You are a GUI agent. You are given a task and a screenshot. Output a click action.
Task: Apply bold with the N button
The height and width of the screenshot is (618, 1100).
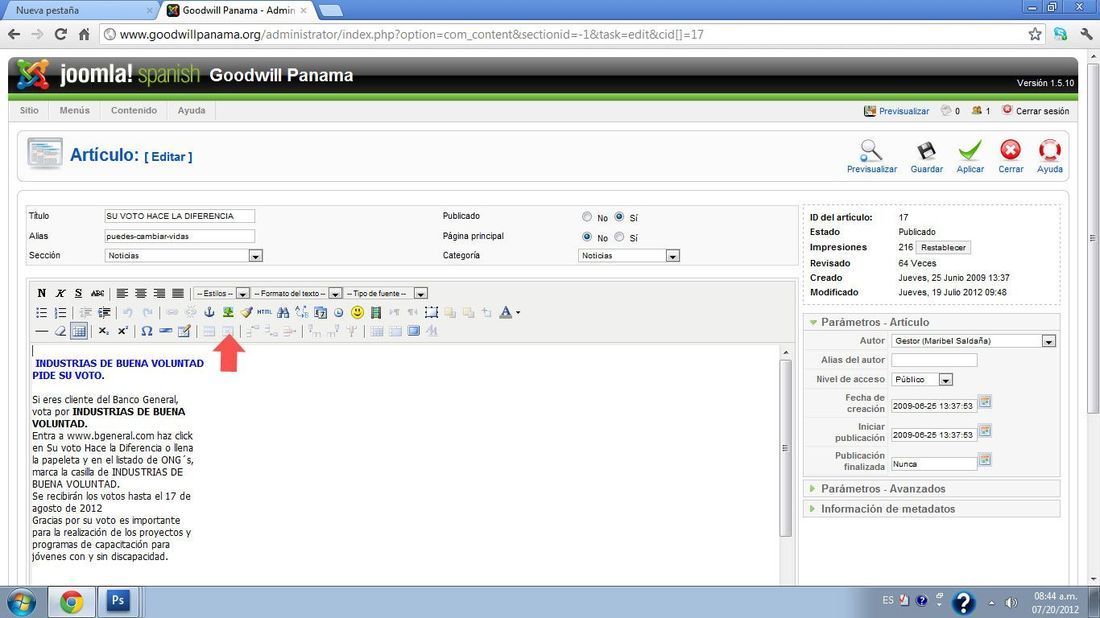pyautogui.click(x=41, y=293)
